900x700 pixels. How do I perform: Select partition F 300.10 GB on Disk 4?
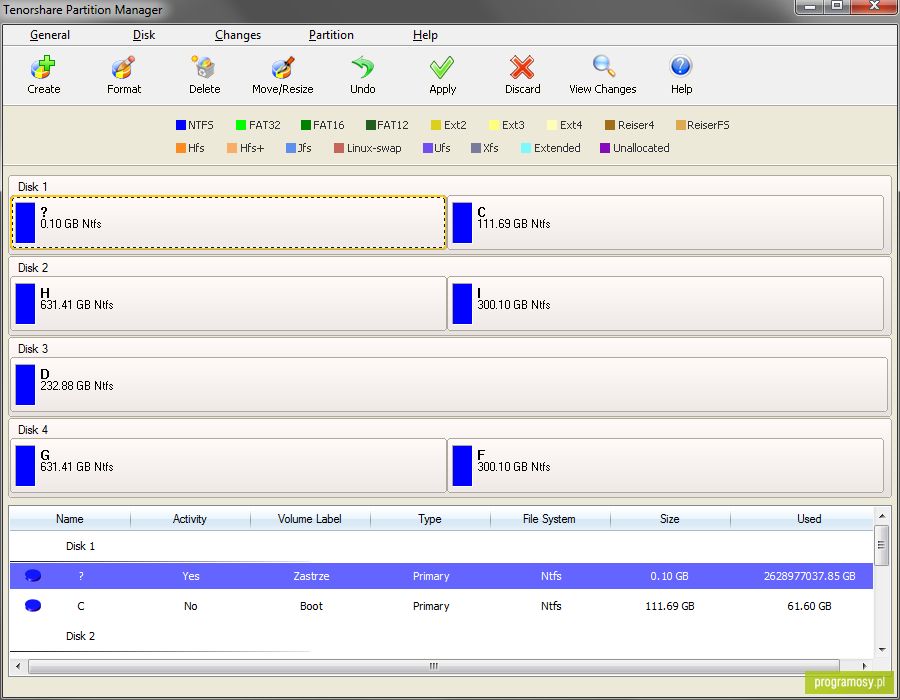(x=665, y=465)
